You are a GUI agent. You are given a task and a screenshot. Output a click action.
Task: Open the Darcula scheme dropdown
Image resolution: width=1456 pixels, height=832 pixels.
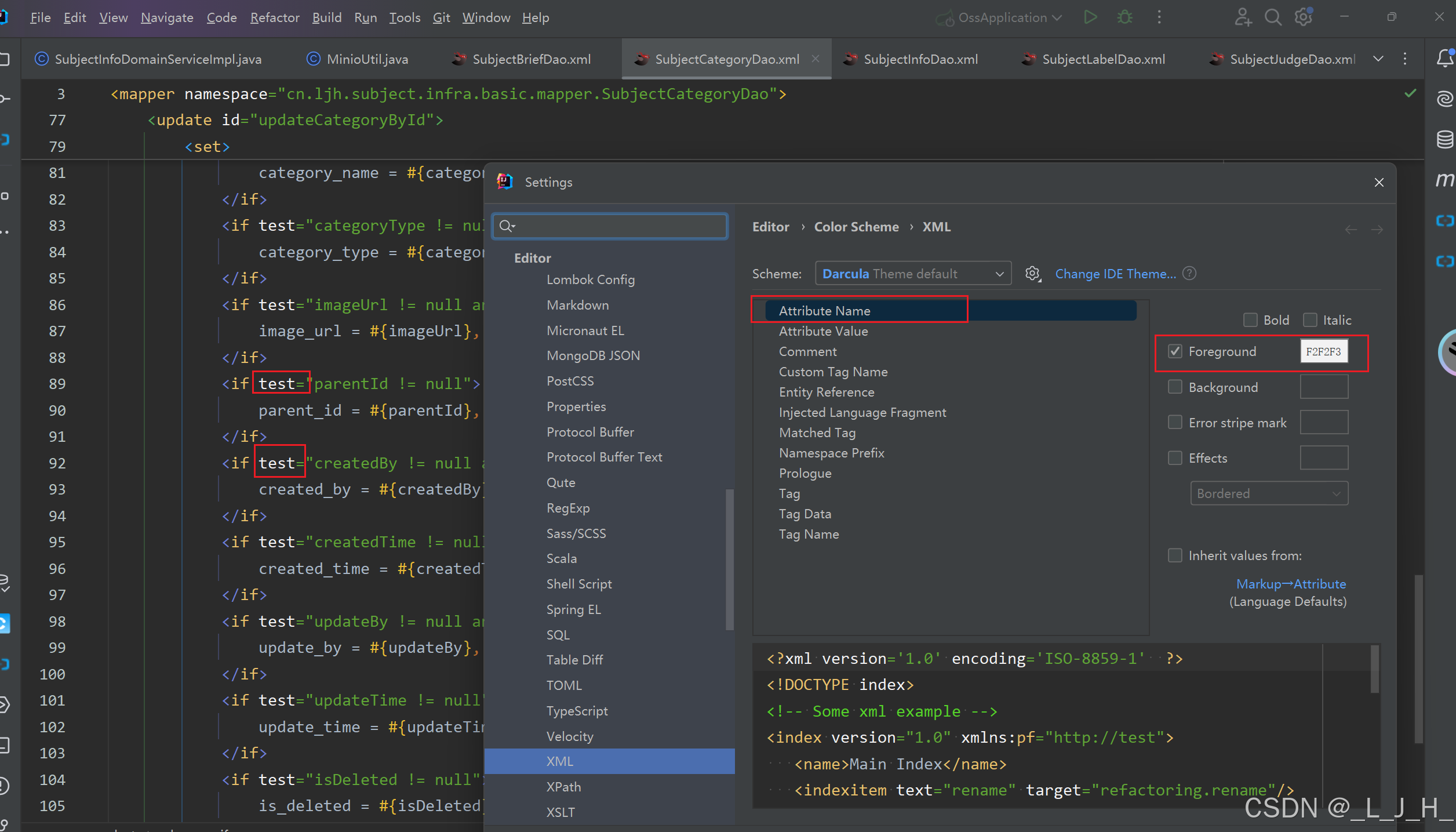pyautogui.click(x=912, y=274)
